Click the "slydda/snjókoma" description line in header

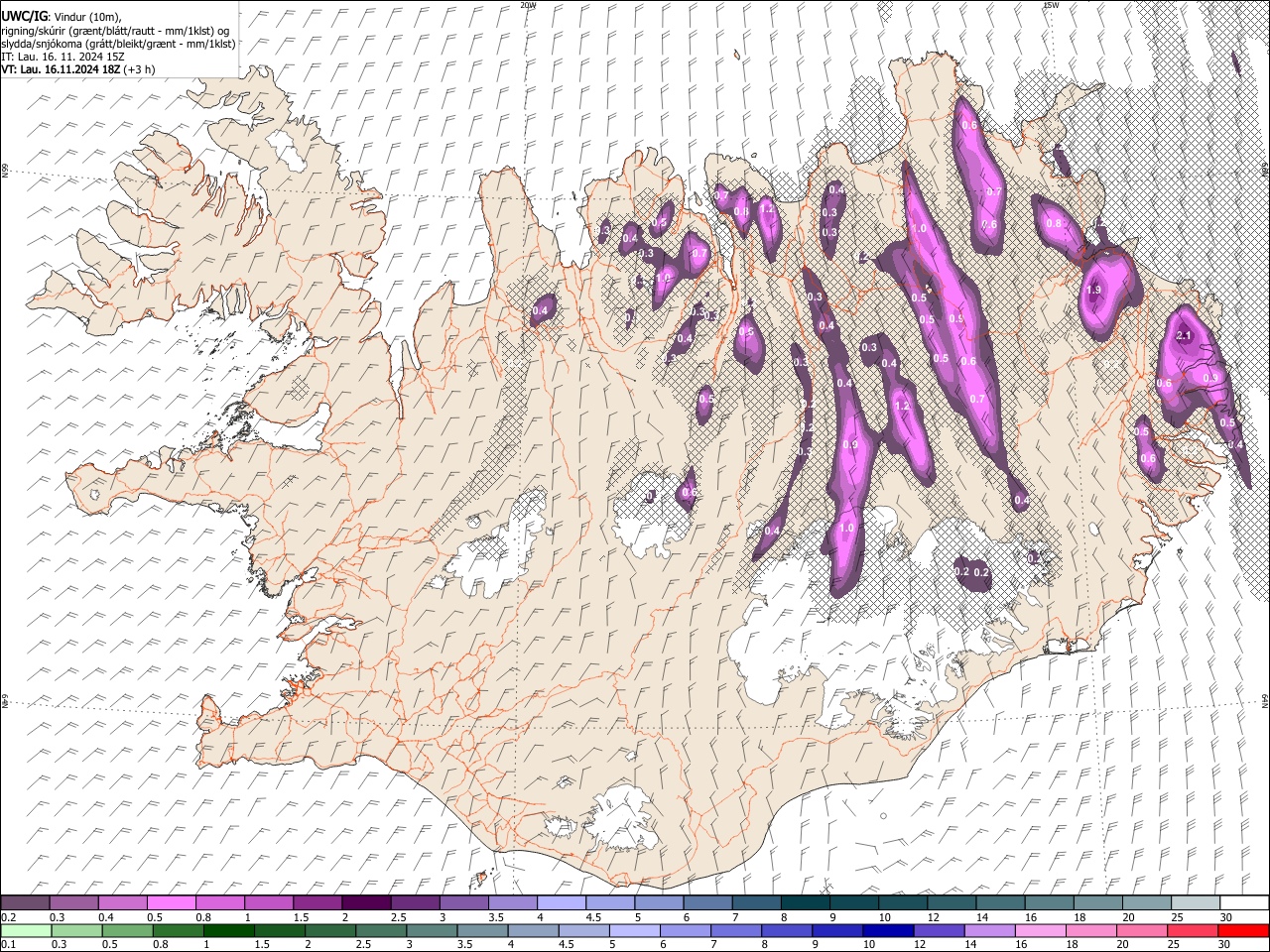pyautogui.click(x=118, y=44)
